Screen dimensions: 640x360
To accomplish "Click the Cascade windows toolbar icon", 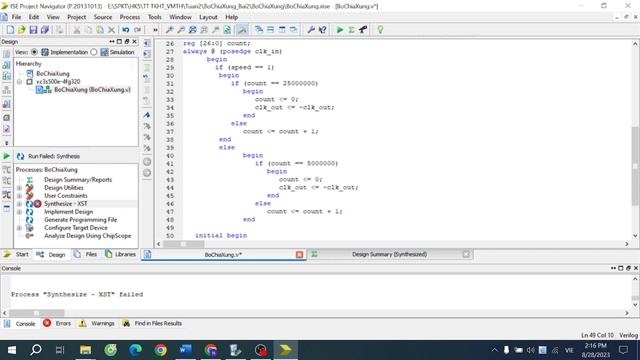I will [x=259, y=30].
